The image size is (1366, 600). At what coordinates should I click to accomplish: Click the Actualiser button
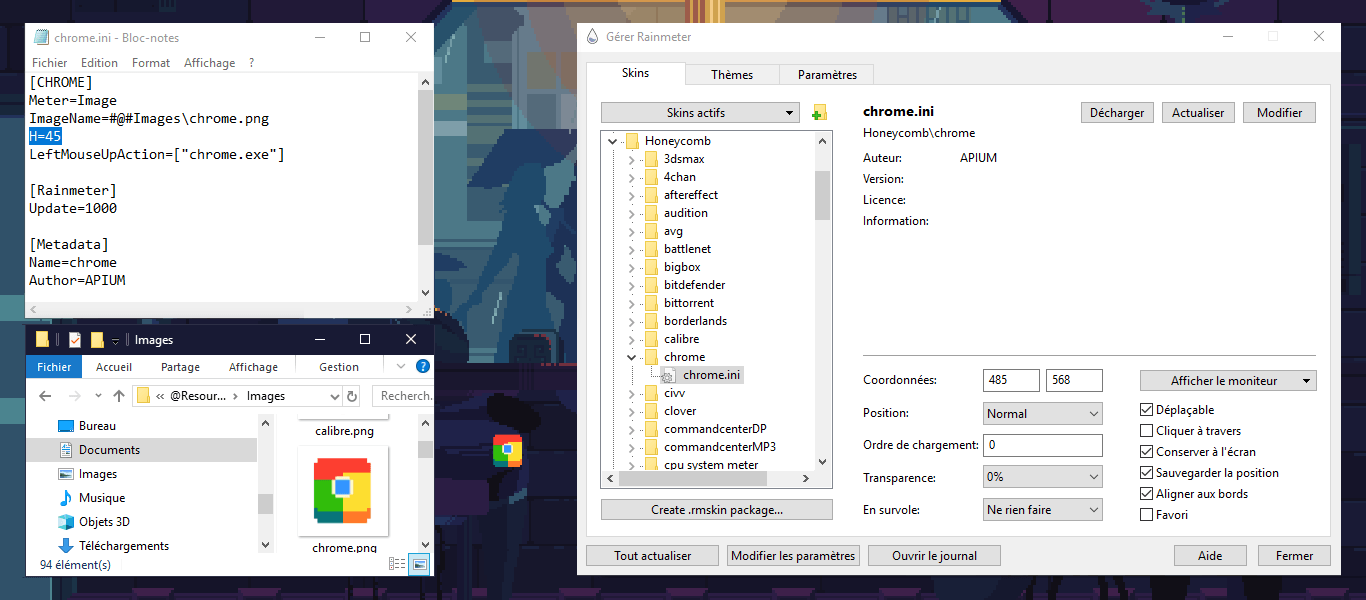(1198, 113)
